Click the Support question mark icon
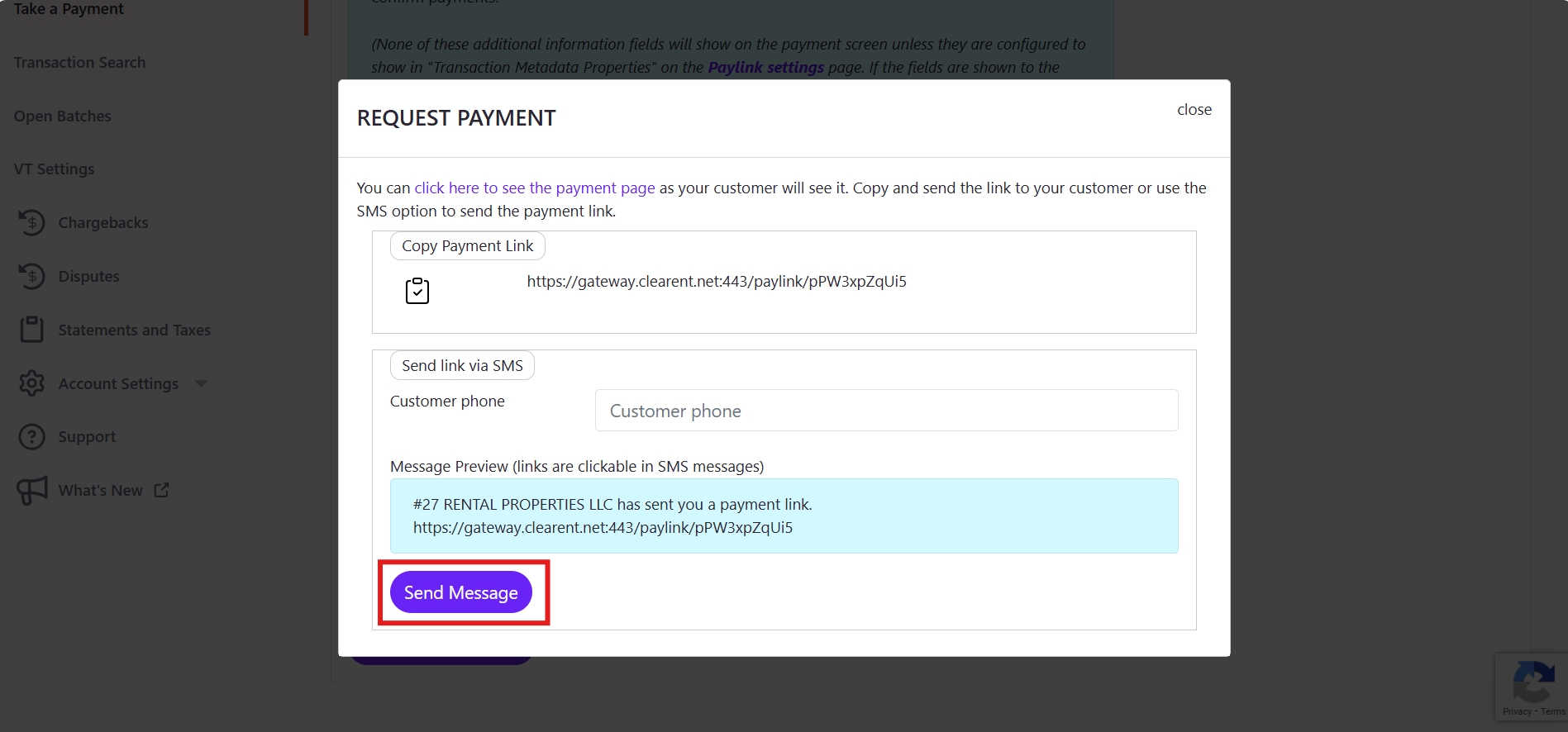1568x732 pixels. [x=31, y=436]
